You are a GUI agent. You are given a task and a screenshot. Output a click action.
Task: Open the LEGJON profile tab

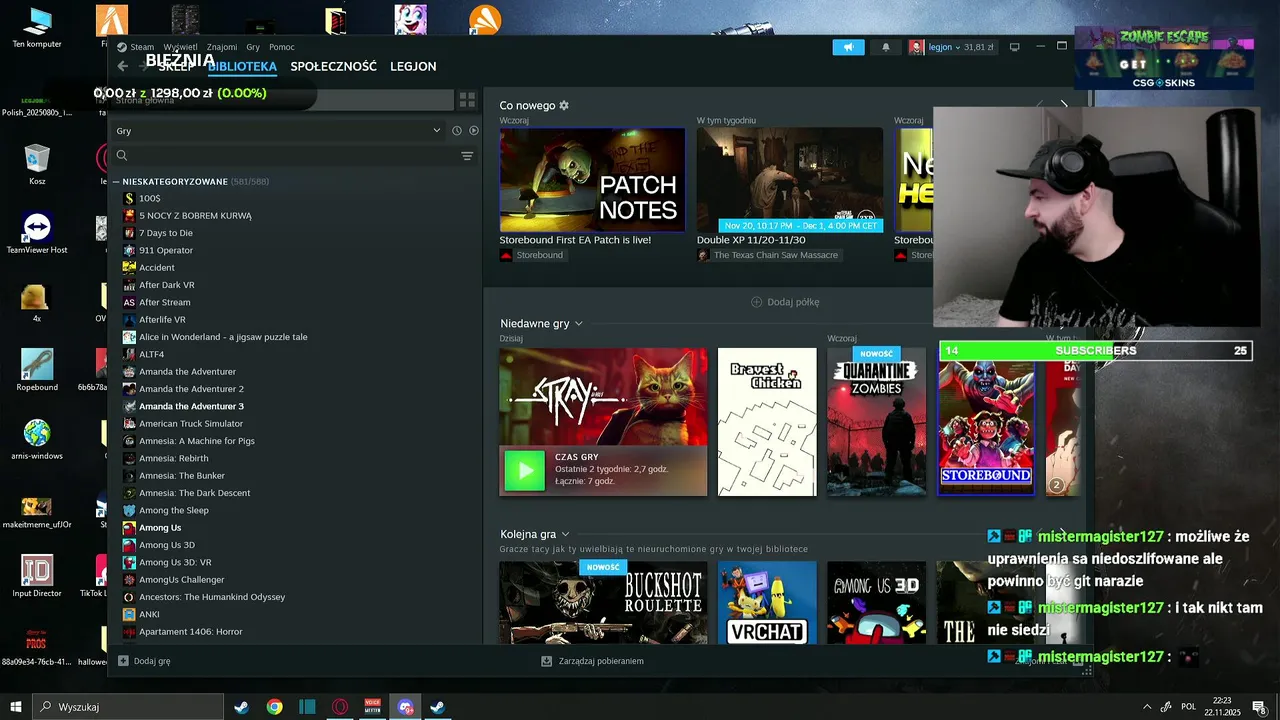(x=413, y=66)
